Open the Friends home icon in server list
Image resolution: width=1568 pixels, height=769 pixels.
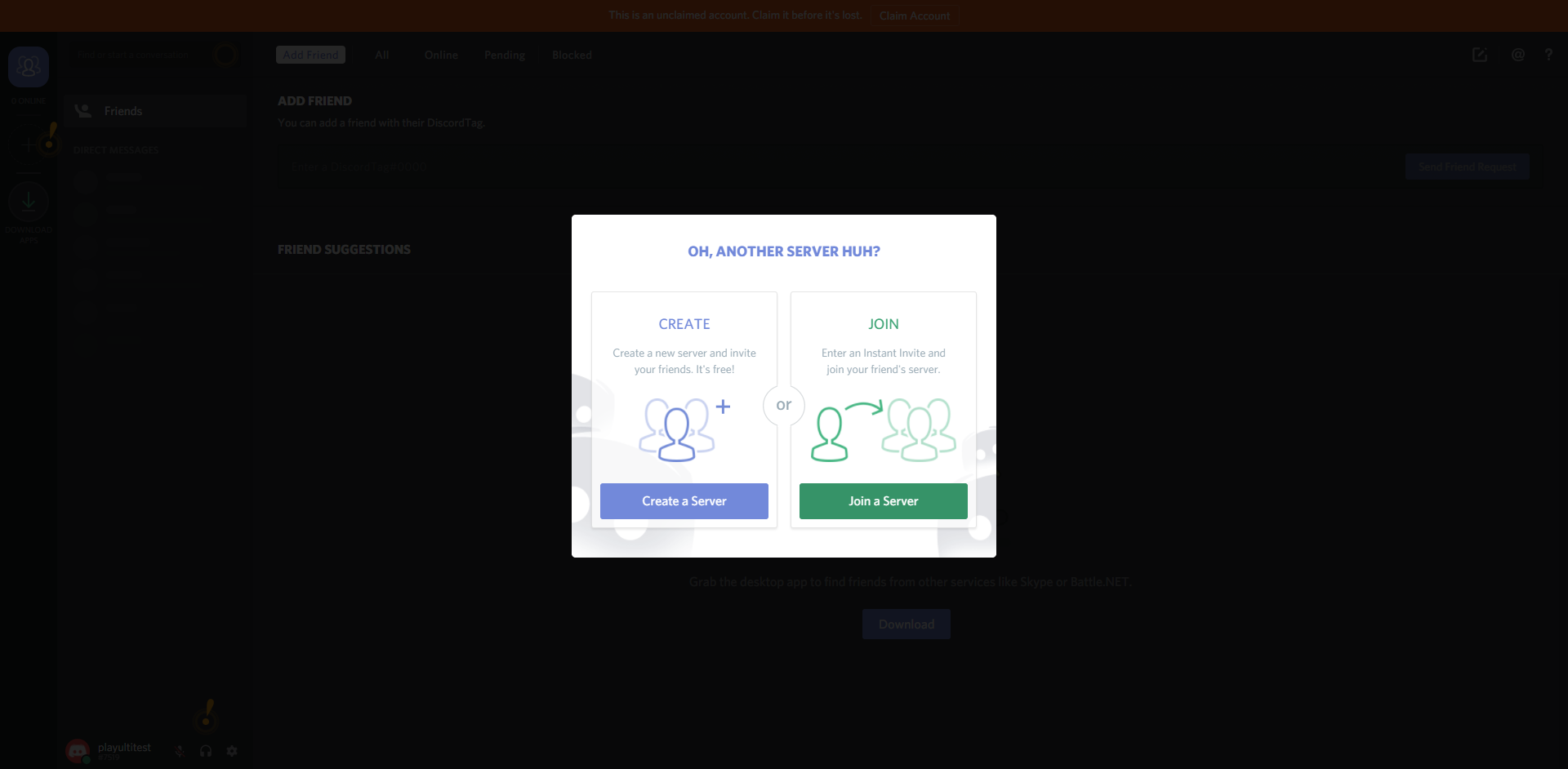click(x=29, y=67)
